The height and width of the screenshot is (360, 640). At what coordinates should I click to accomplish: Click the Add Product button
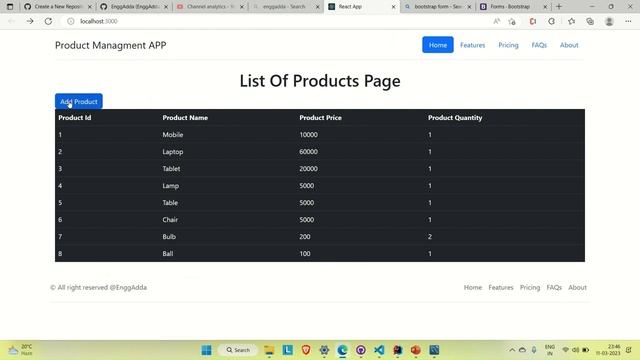pos(79,102)
